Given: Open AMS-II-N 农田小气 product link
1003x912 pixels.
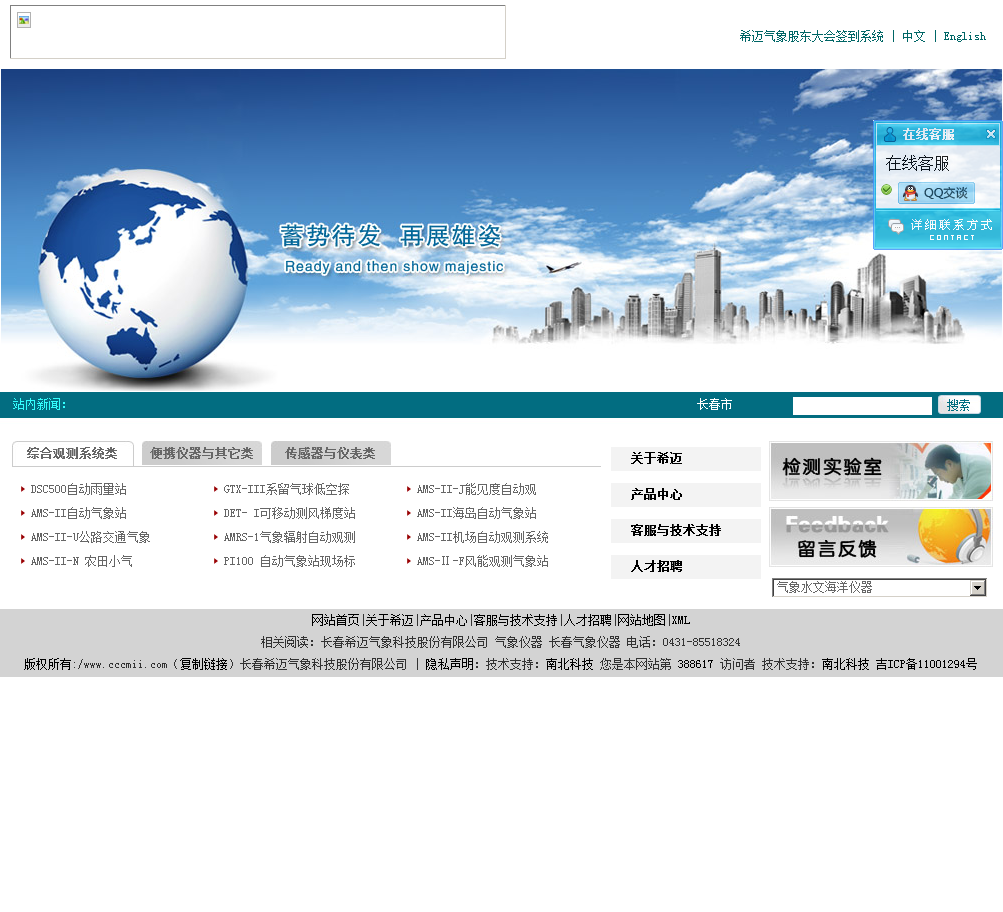Looking at the screenshot, I should 81,562.
